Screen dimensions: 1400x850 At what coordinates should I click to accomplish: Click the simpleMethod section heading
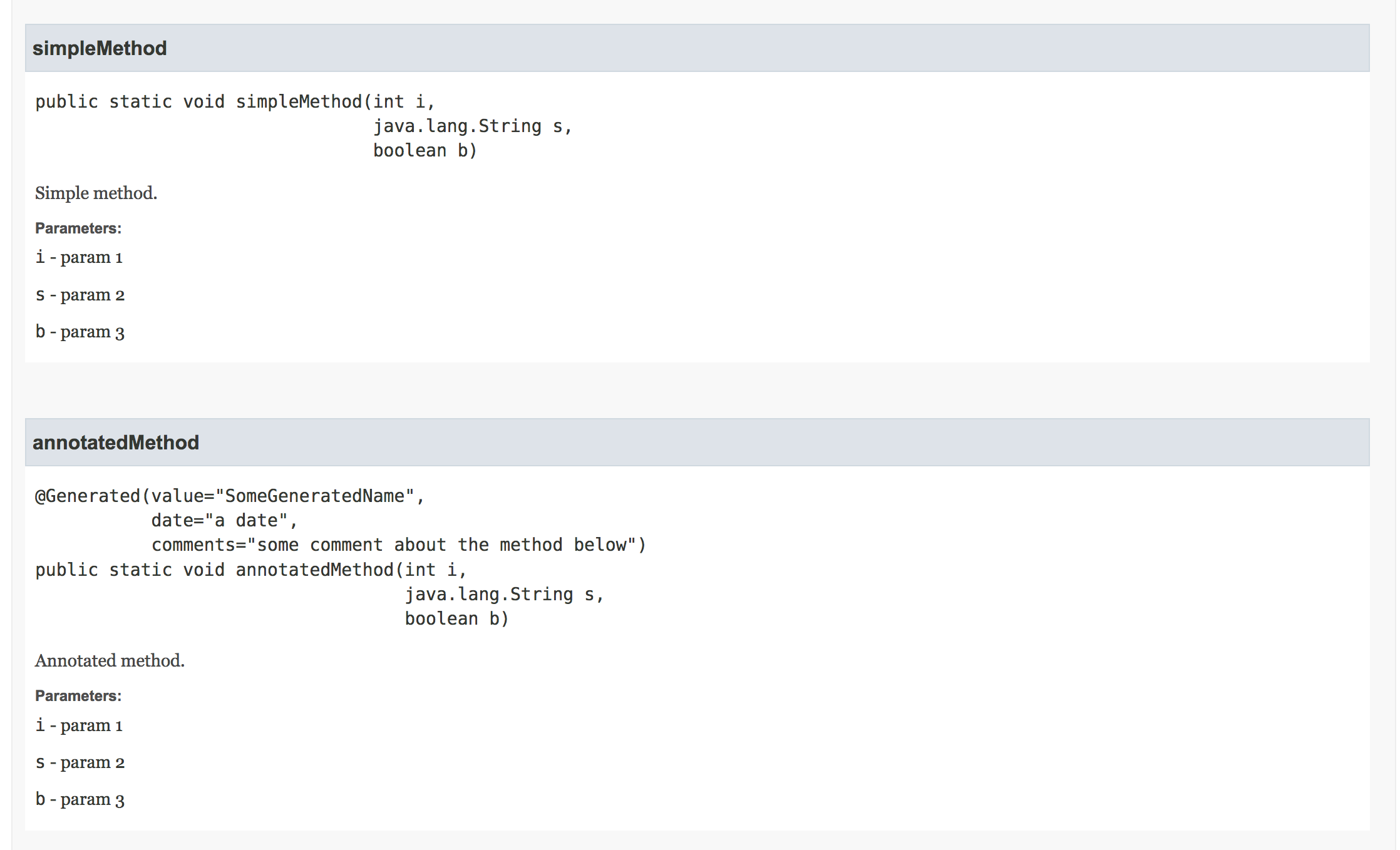tap(100, 48)
